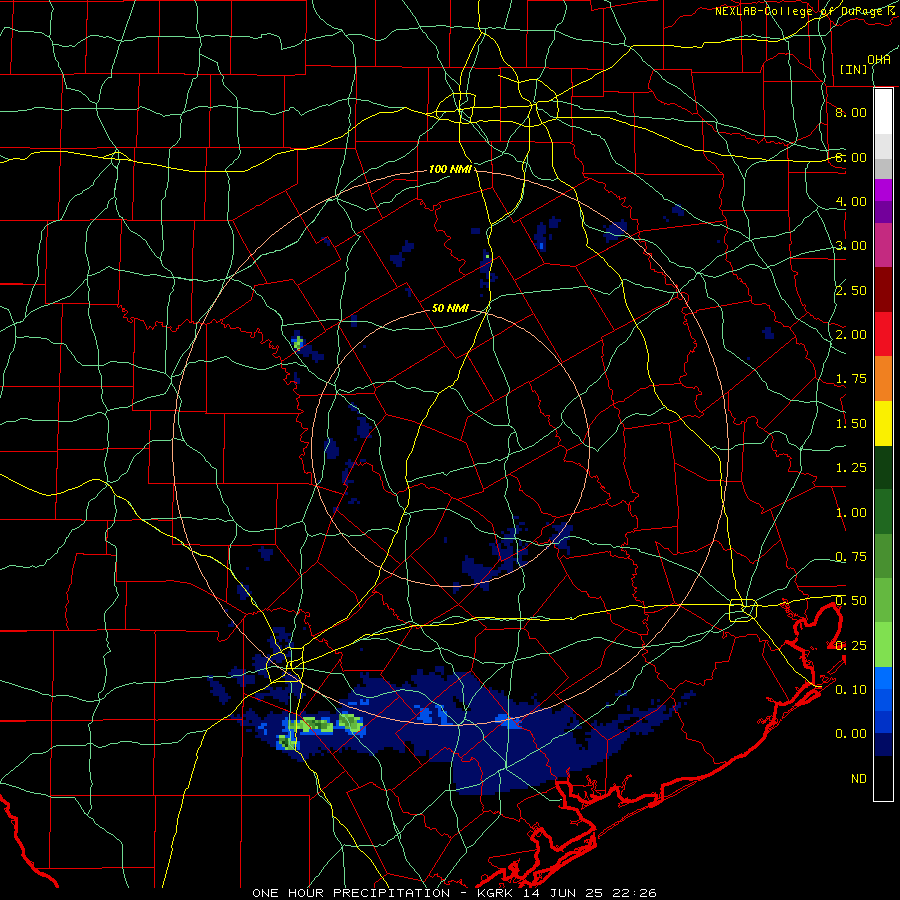Click the orange swatch in the precipitation legend
The width and height of the screenshot is (900, 900).
click(x=883, y=378)
